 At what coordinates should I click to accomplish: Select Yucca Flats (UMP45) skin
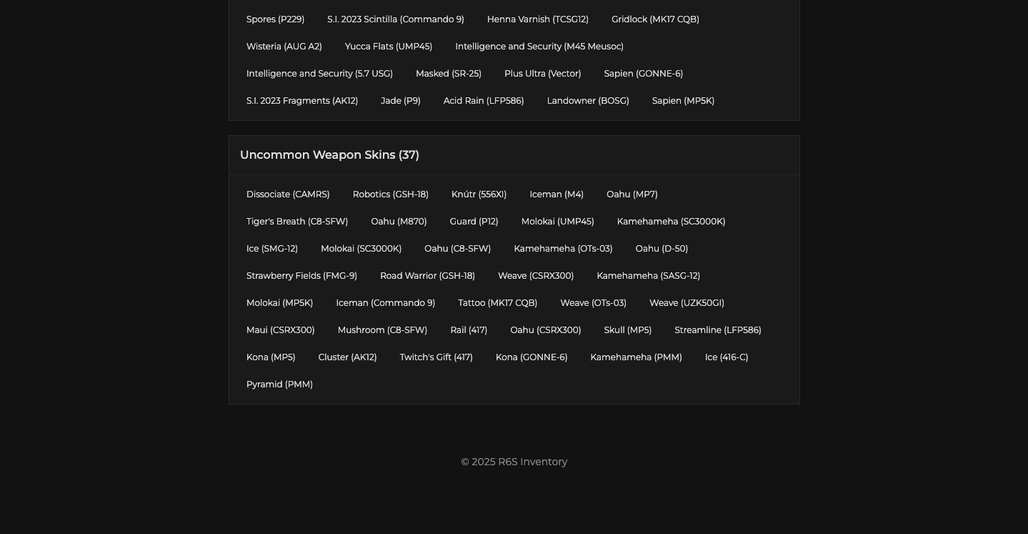pos(388,47)
